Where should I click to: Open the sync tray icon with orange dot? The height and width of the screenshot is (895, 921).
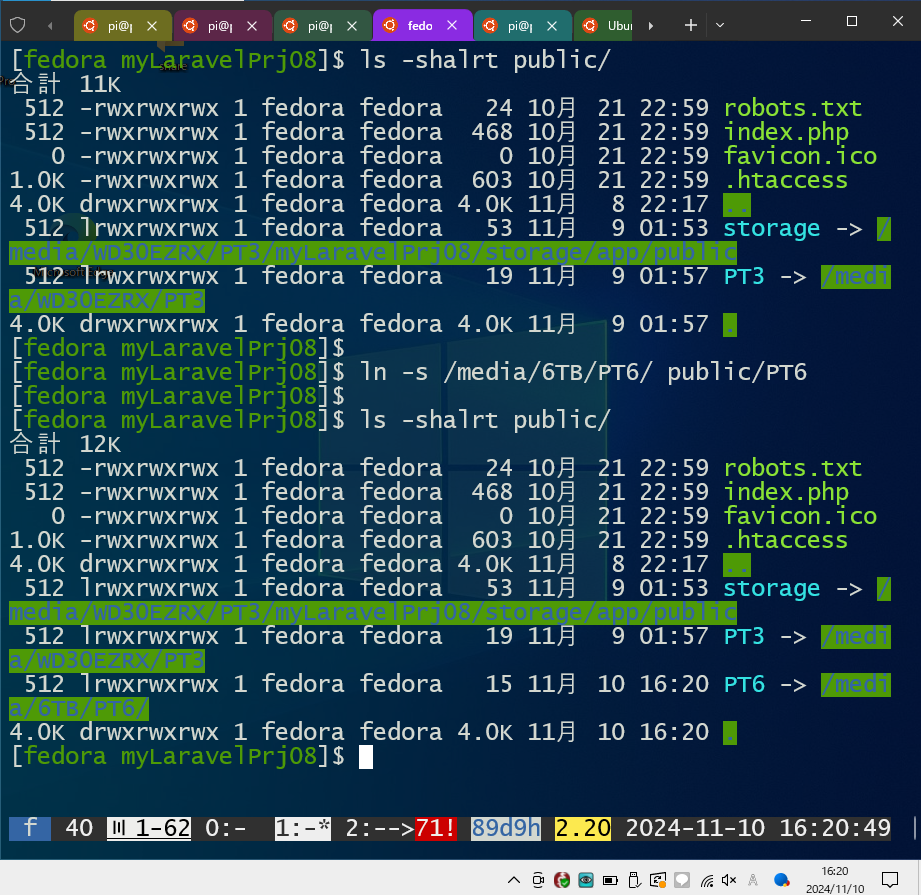(x=658, y=880)
